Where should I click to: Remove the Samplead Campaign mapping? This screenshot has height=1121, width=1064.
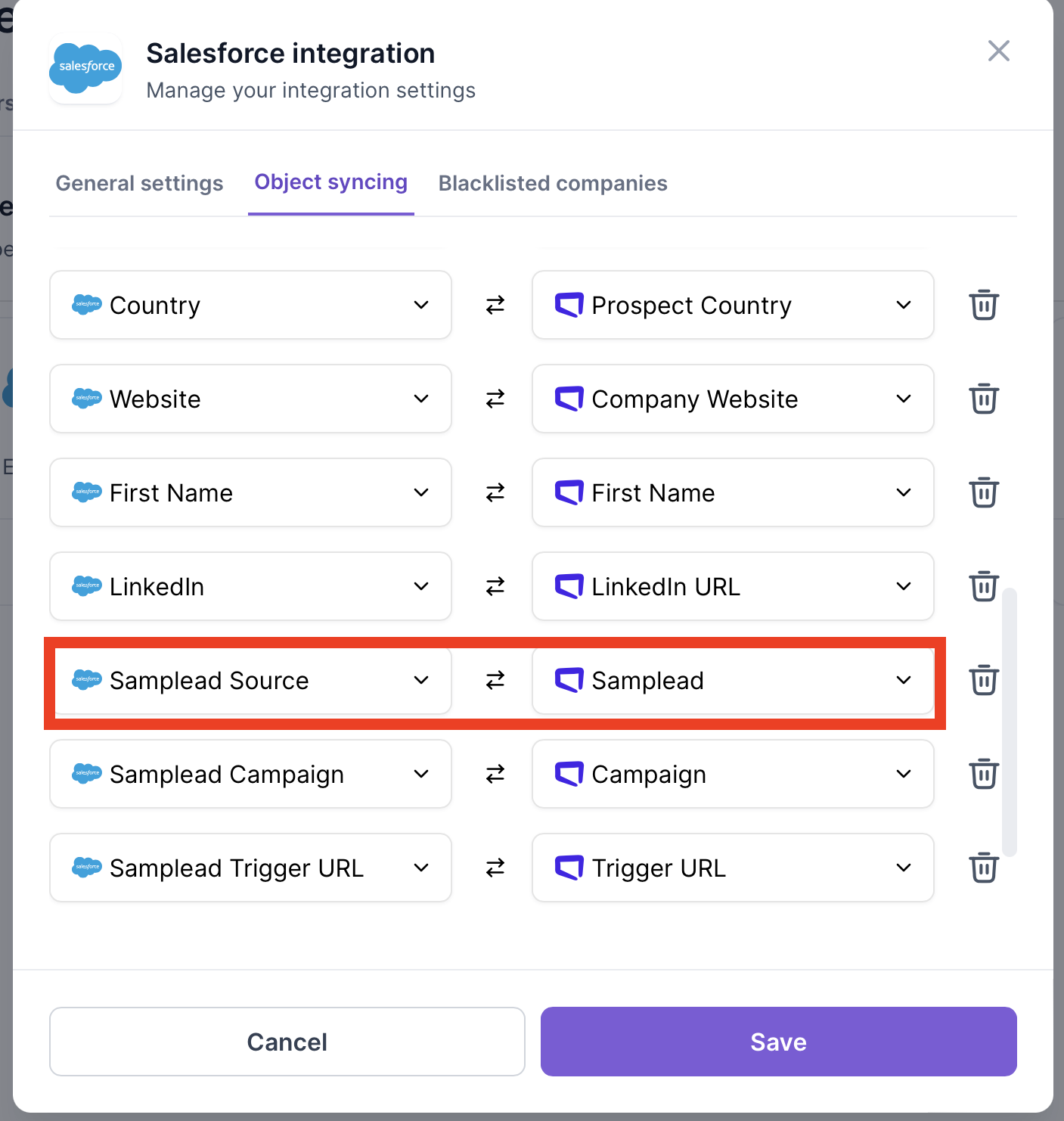point(983,774)
